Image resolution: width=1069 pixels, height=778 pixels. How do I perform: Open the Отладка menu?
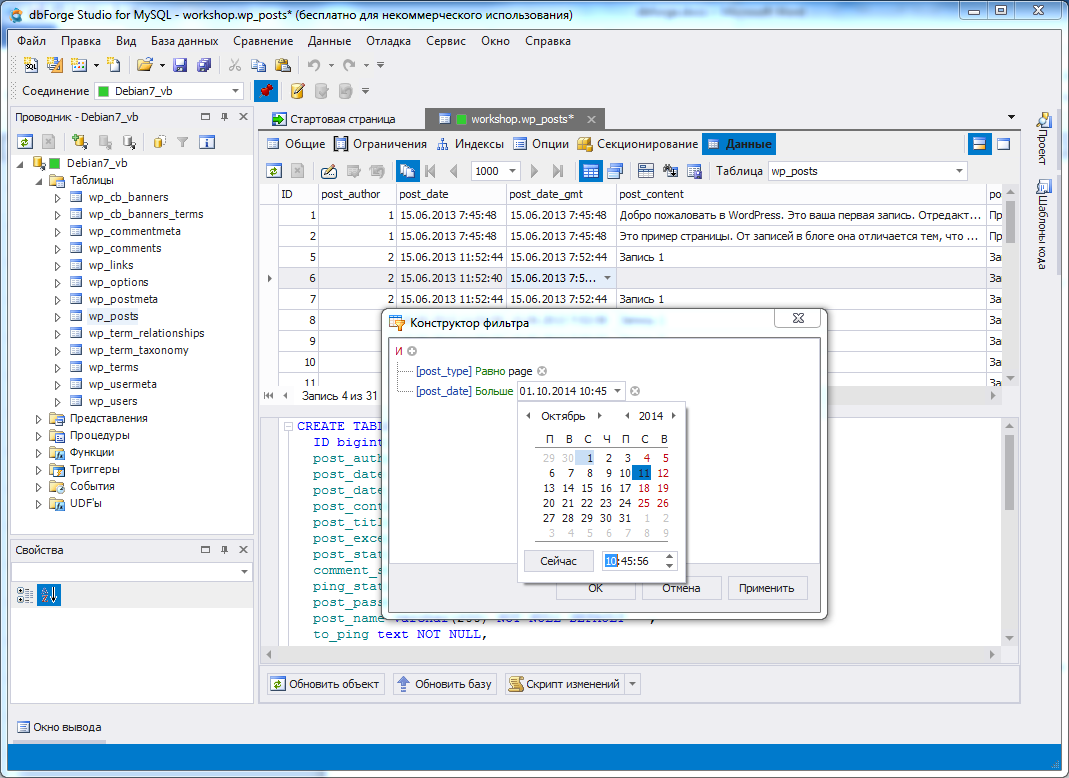(388, 41)
